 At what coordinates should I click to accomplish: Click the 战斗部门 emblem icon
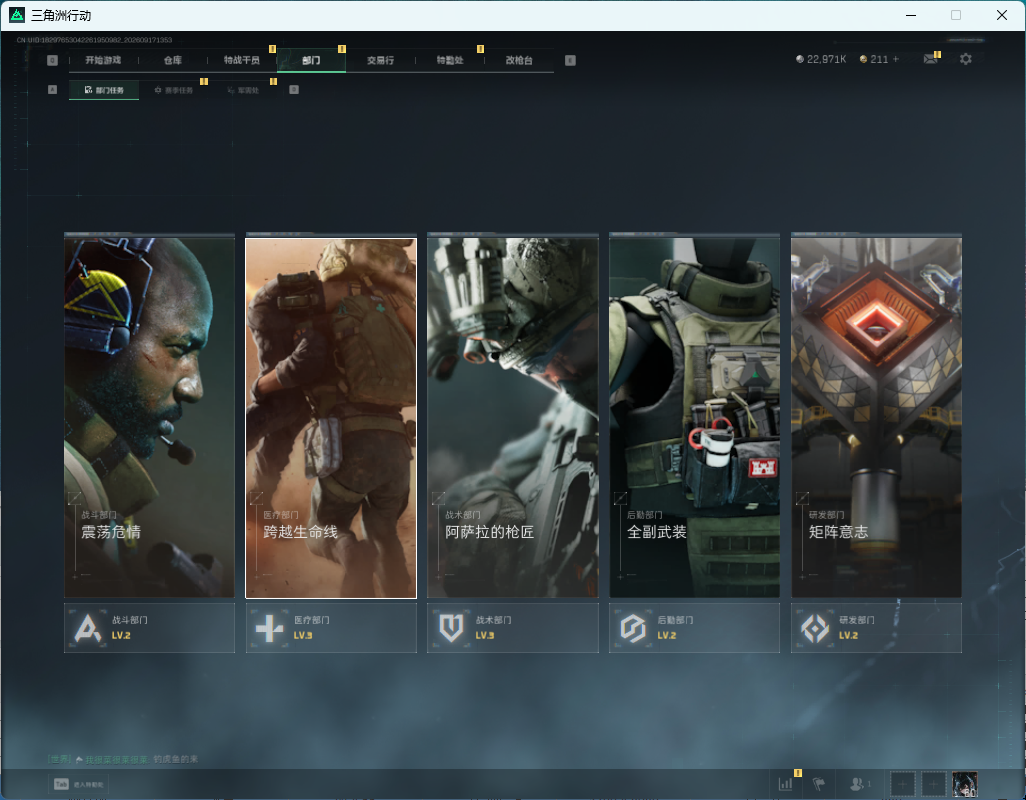[x=88, y=628]
